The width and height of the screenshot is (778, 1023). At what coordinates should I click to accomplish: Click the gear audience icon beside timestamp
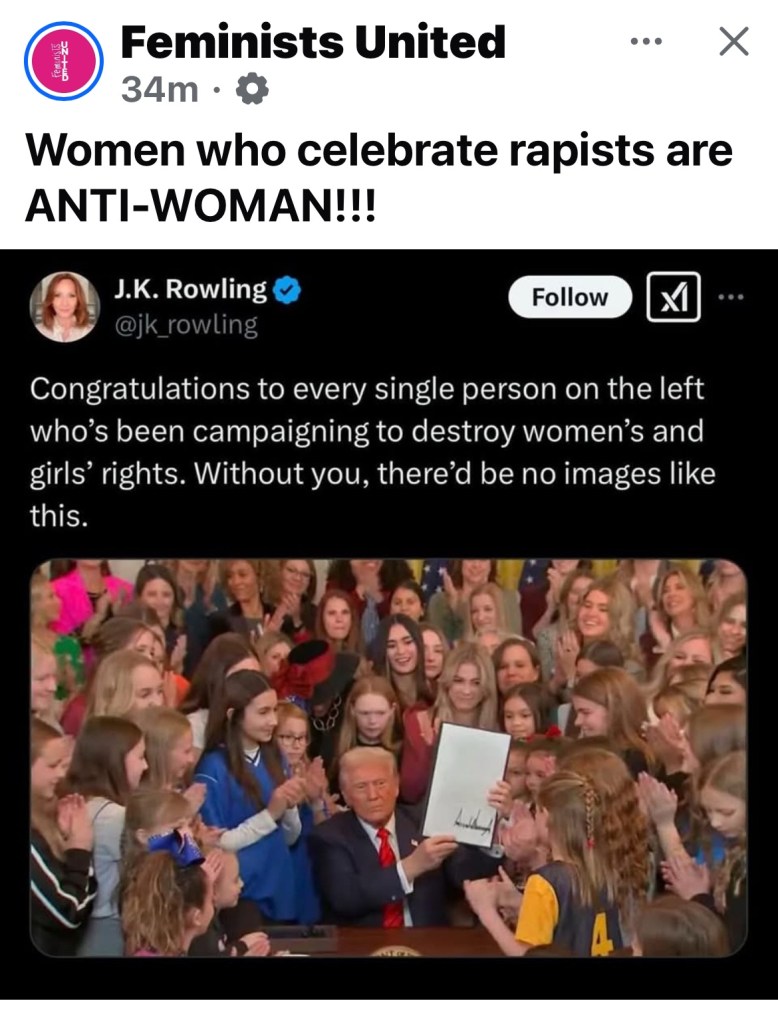click(x=252, y=89)
